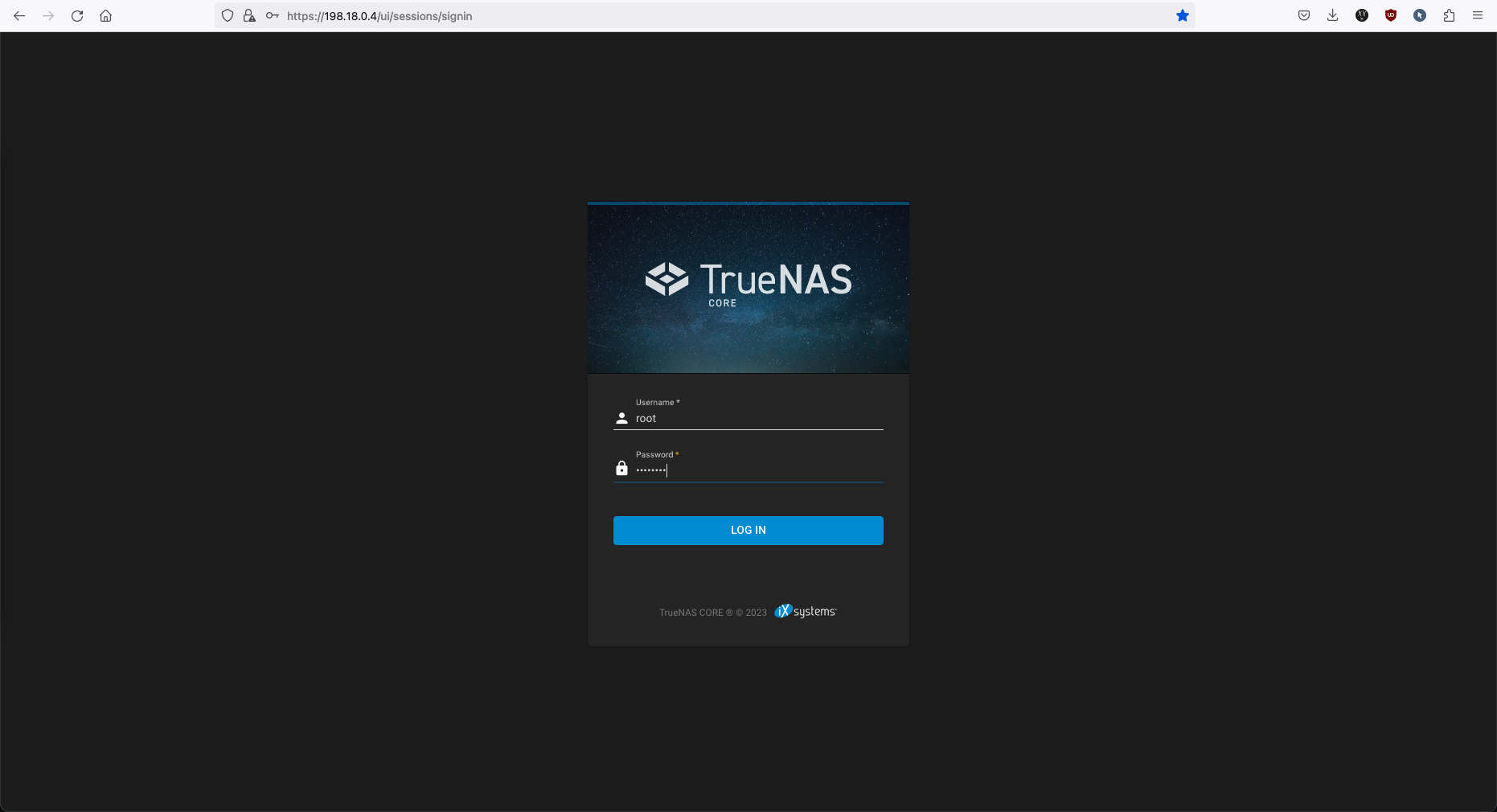Open the iXsystems logo link

click(x=806, y=612)
